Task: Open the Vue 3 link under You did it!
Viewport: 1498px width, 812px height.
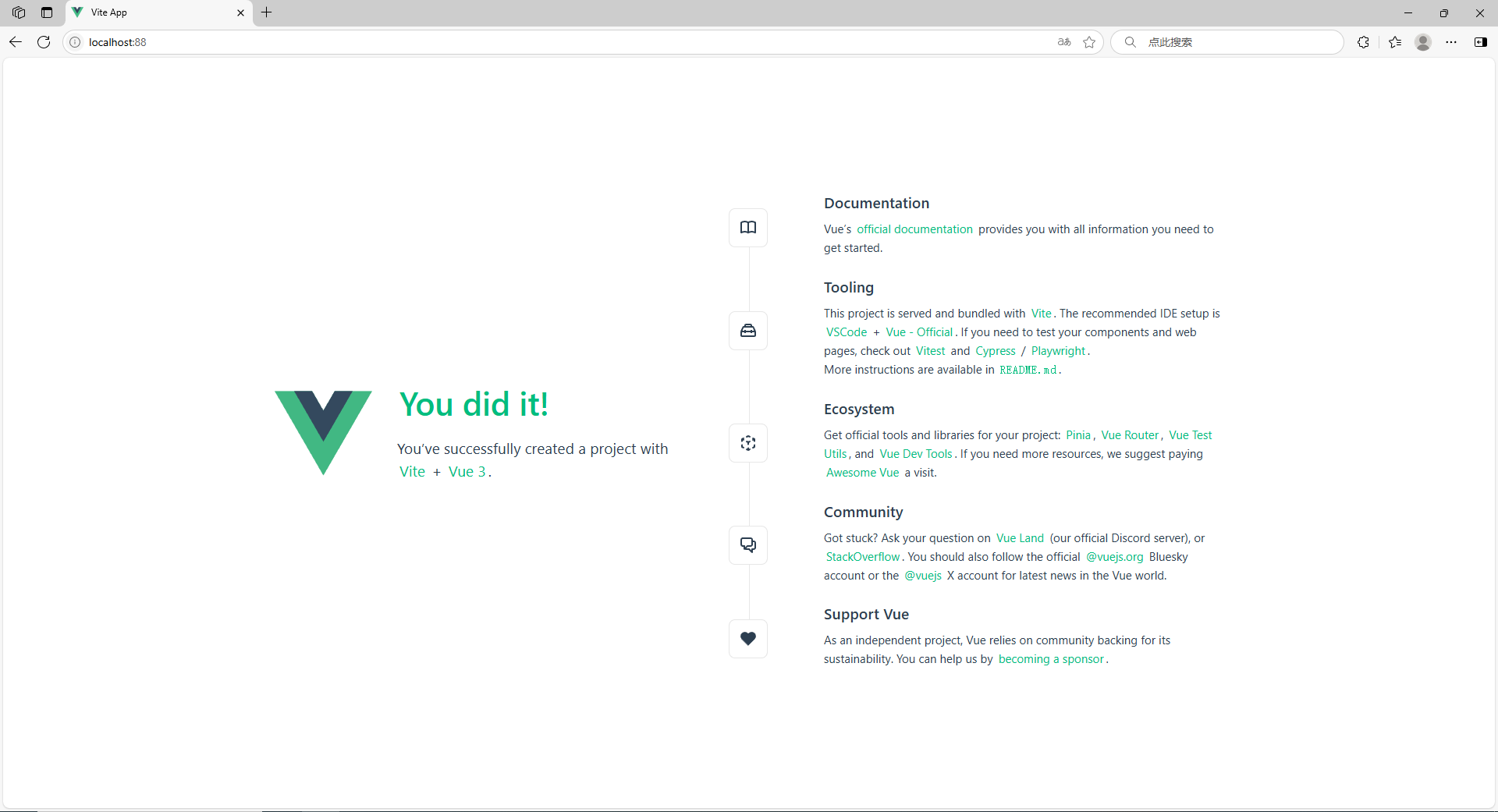Action: coord(467,472)
